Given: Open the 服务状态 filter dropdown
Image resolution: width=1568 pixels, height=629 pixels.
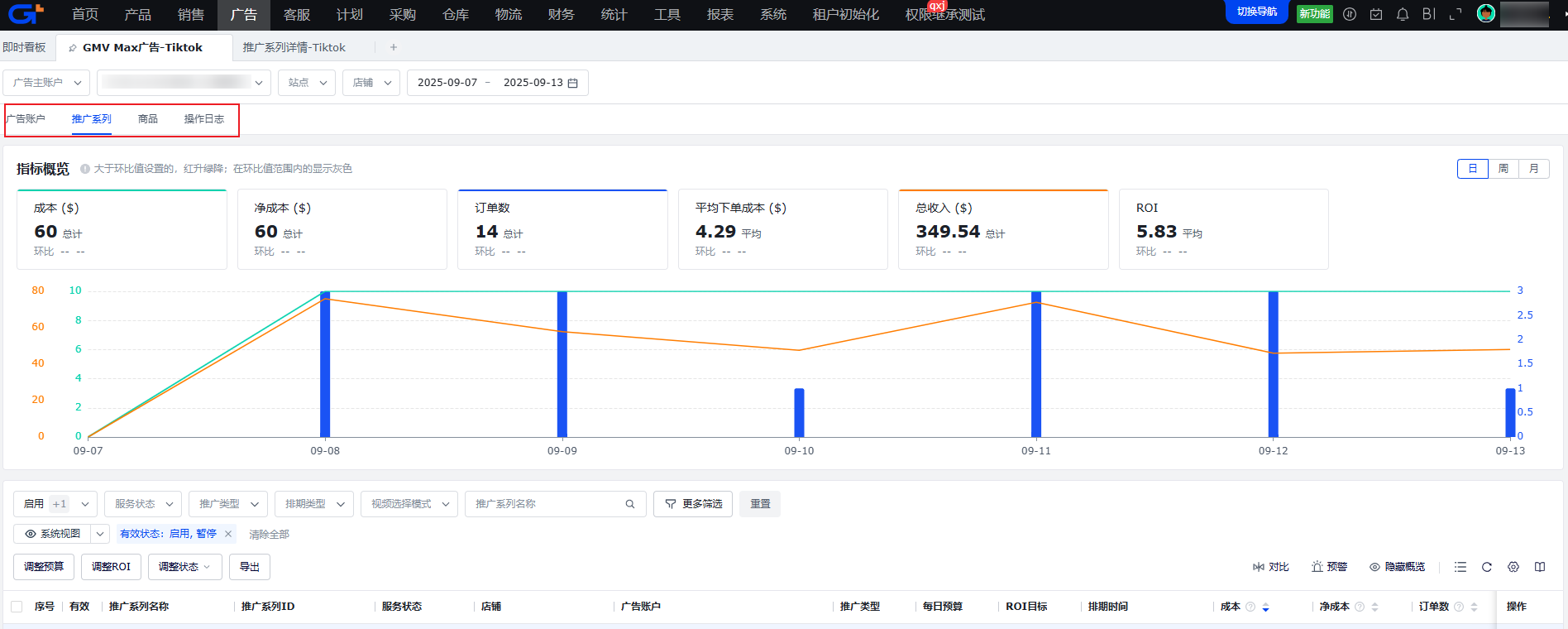Looking at the screenshot, I should coord(143,504).
